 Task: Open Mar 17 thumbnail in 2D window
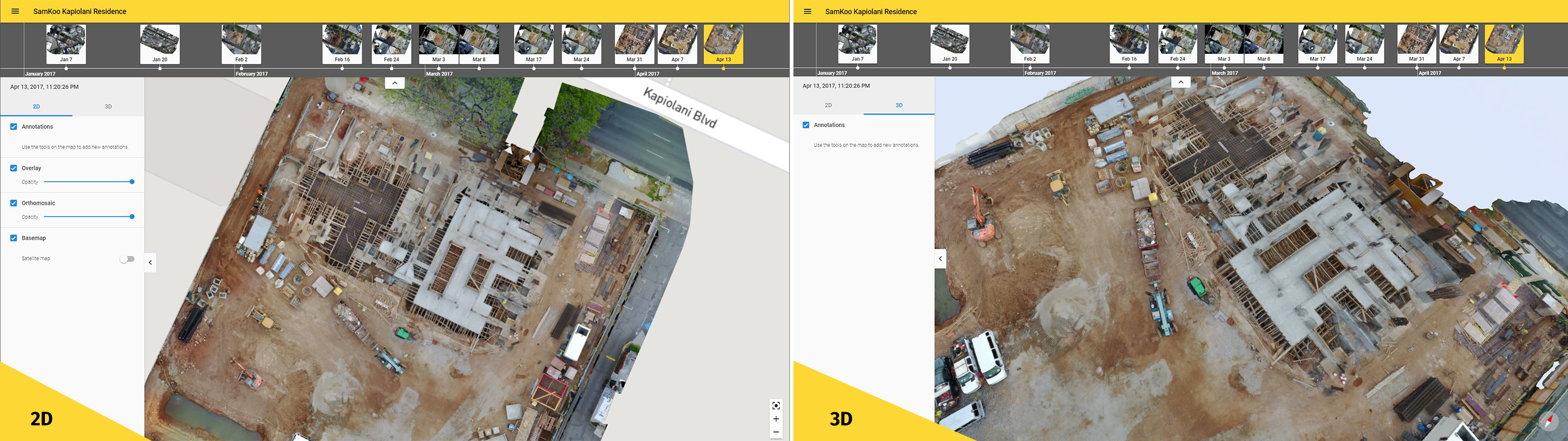(534, 44)
